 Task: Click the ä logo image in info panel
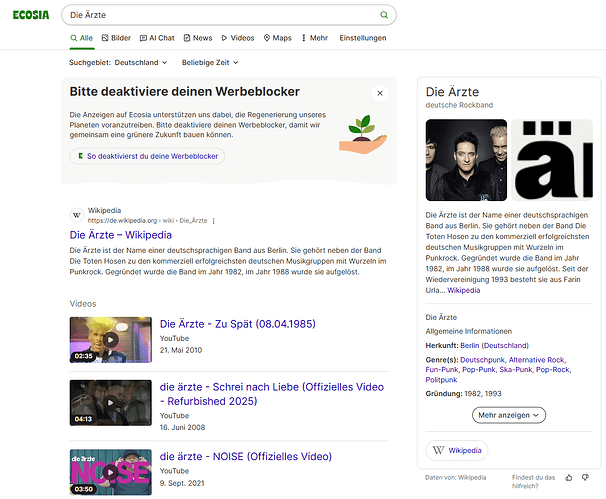552,160
